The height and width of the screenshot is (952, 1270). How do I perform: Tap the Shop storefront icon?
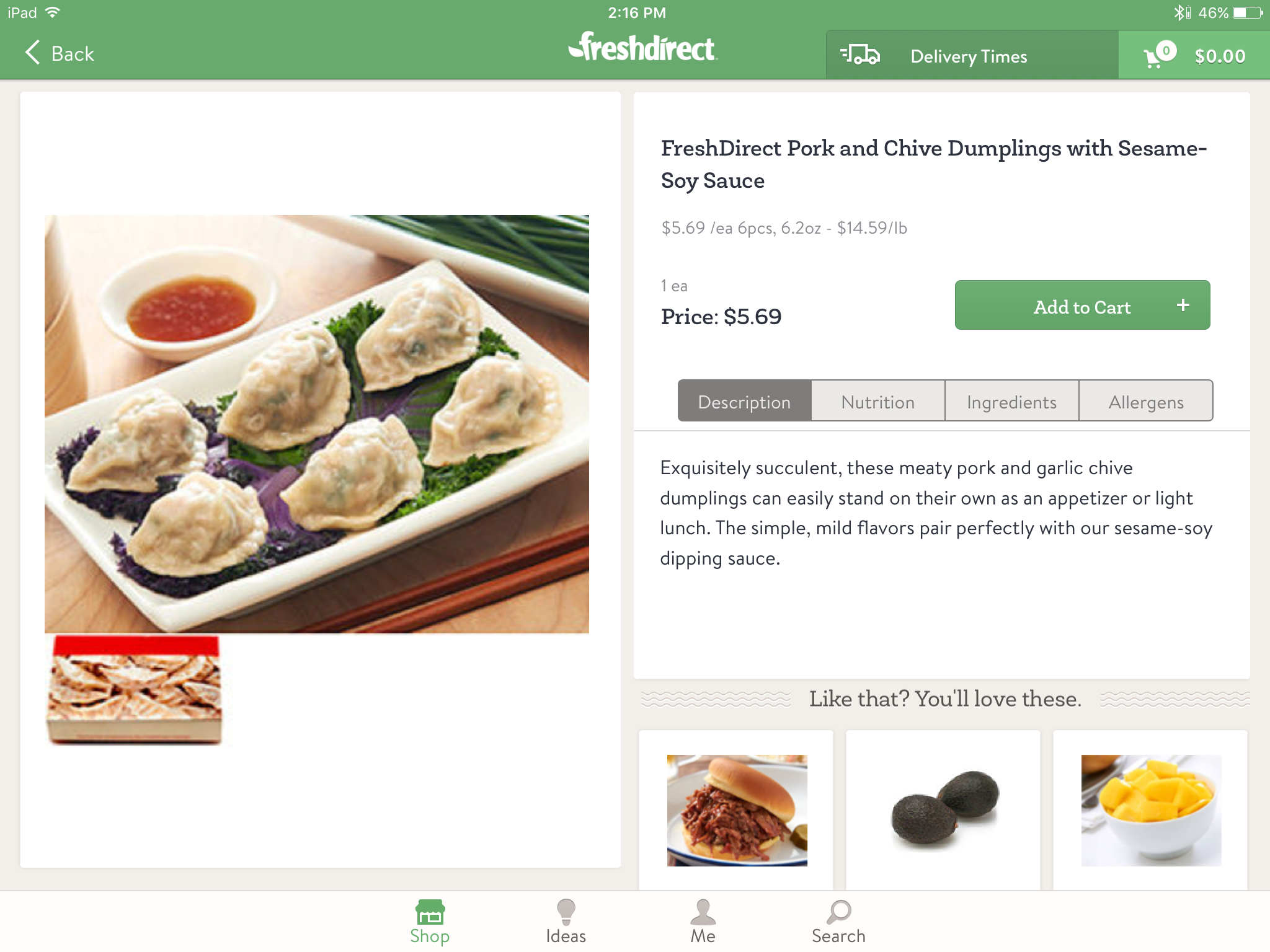pyautogui.click(x=430, y=913)
